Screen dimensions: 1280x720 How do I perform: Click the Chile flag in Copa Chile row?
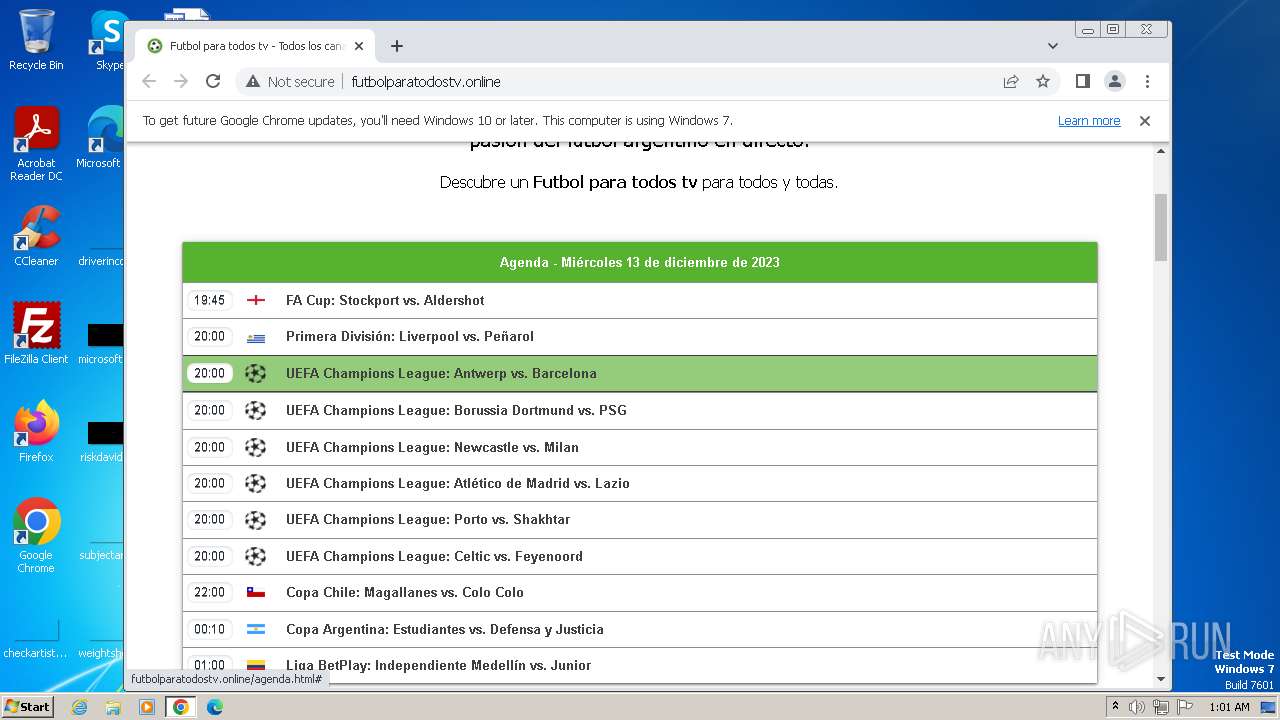(x=256, y=593)
